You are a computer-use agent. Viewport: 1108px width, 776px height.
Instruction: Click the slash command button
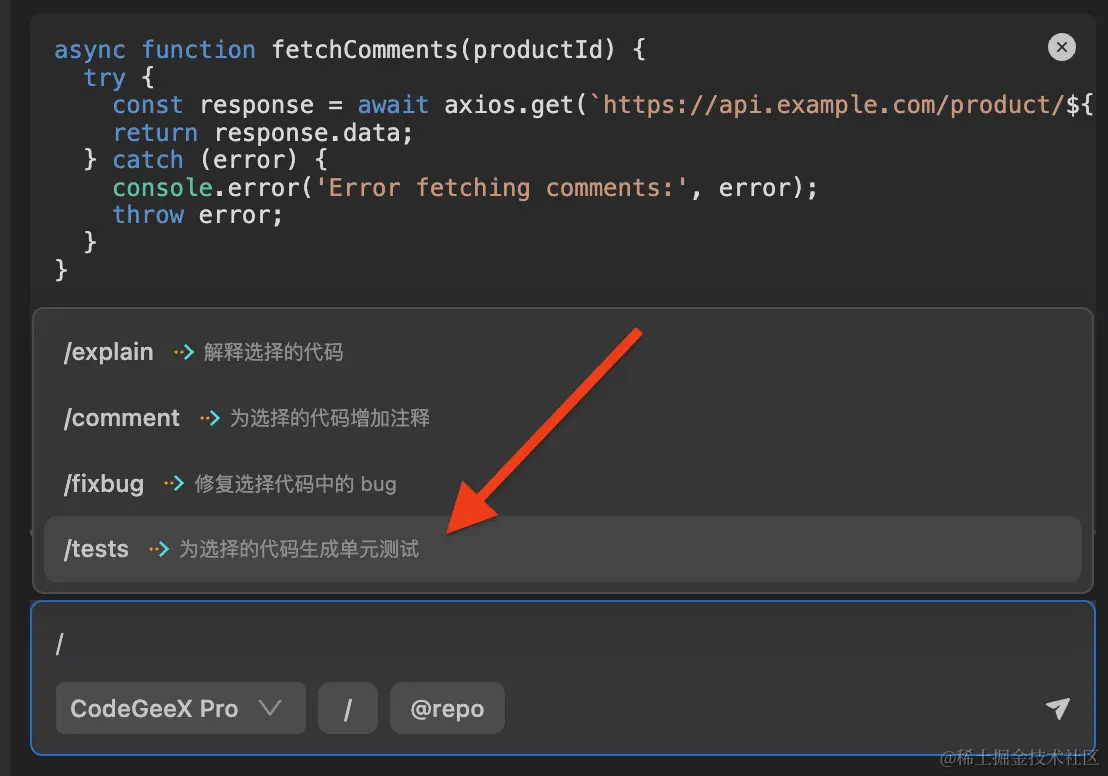click(x=348, y=708)
